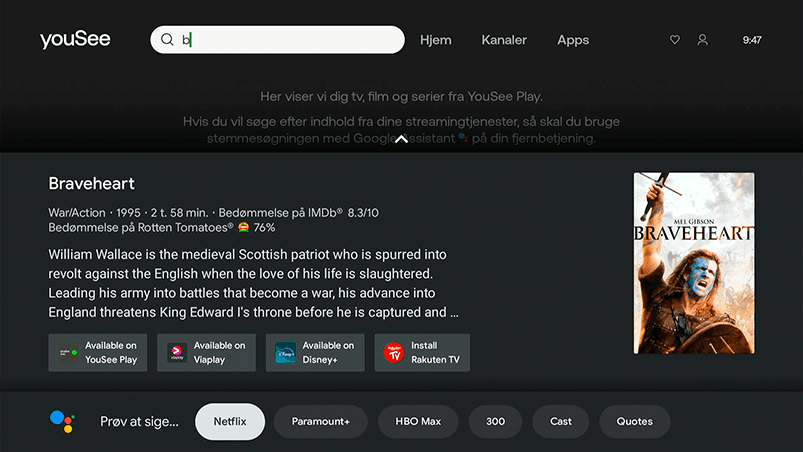Image resolution: width=803 pixels, height=452 pixels.
Task: Select Available on YouSee Play
Action: pyautogui.click(x=98, y=353)
